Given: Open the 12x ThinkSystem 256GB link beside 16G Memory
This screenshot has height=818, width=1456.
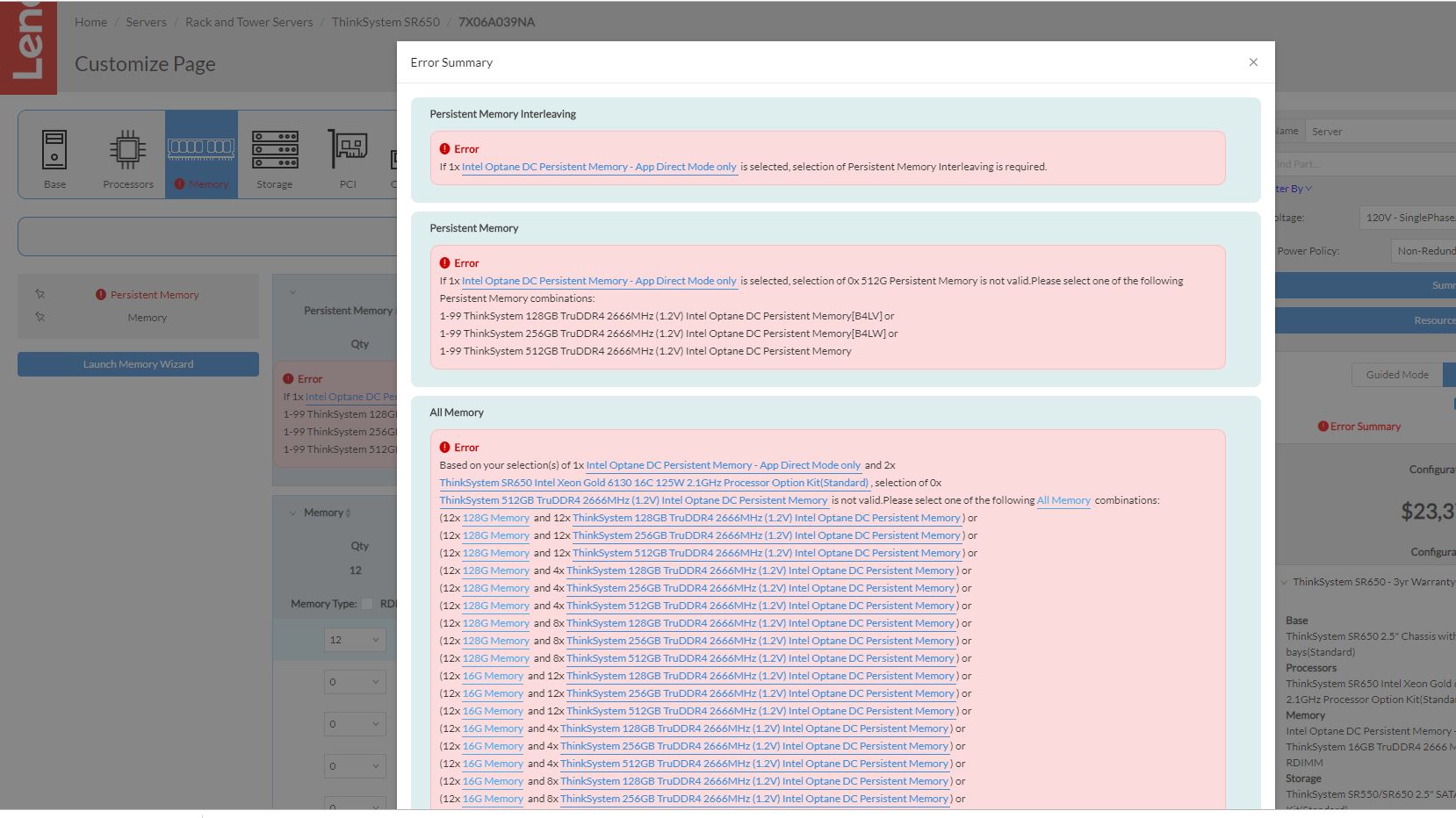Looking at the screenshot, I should 760,693.
